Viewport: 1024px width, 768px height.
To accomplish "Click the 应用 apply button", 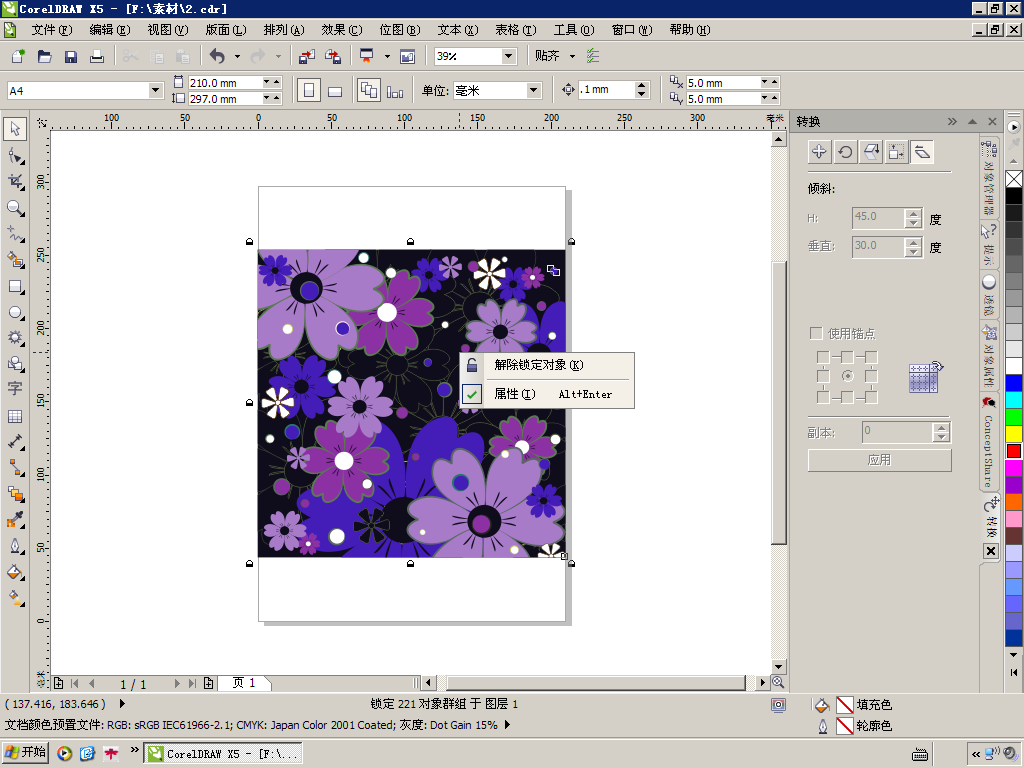I will click(879, 460).
